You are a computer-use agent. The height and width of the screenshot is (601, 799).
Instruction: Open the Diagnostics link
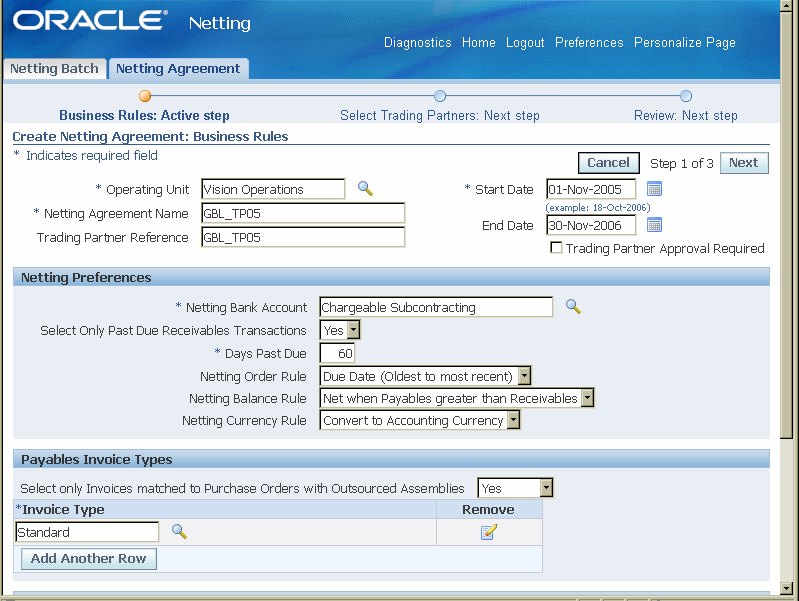418,42
